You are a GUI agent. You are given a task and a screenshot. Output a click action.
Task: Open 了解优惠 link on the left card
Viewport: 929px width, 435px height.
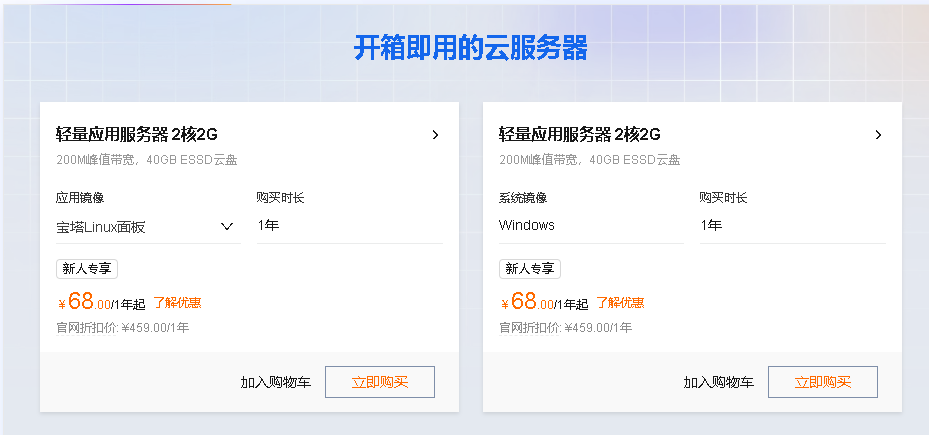tap(177, 302)
